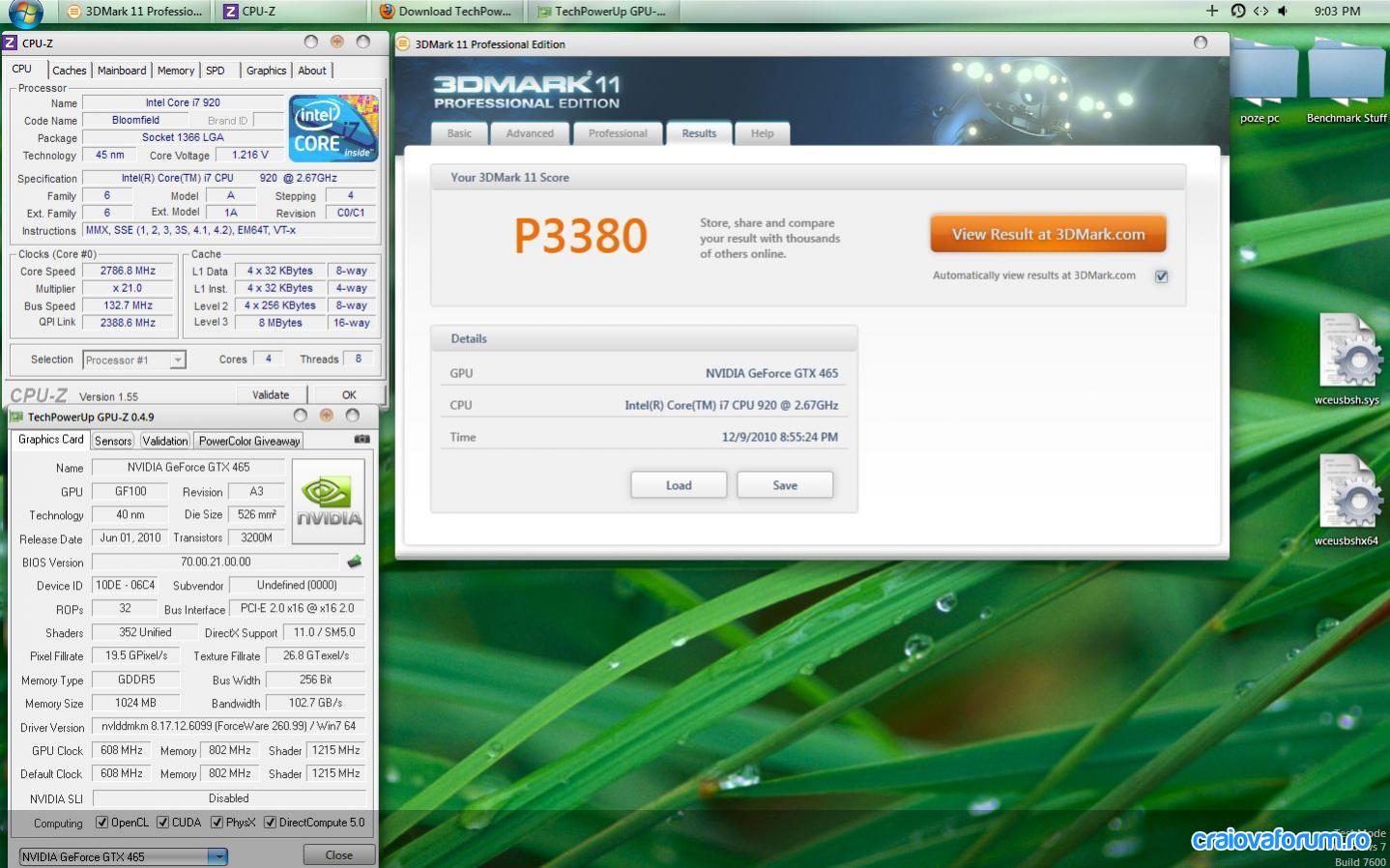Click the plus icon in system tray
The image size is (1390, 868).
[1211, 11]
